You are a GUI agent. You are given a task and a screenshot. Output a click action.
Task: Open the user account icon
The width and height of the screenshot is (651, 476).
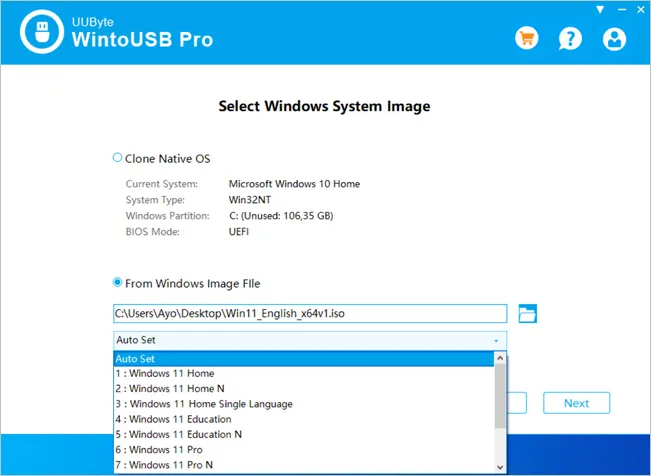[614, 39]
